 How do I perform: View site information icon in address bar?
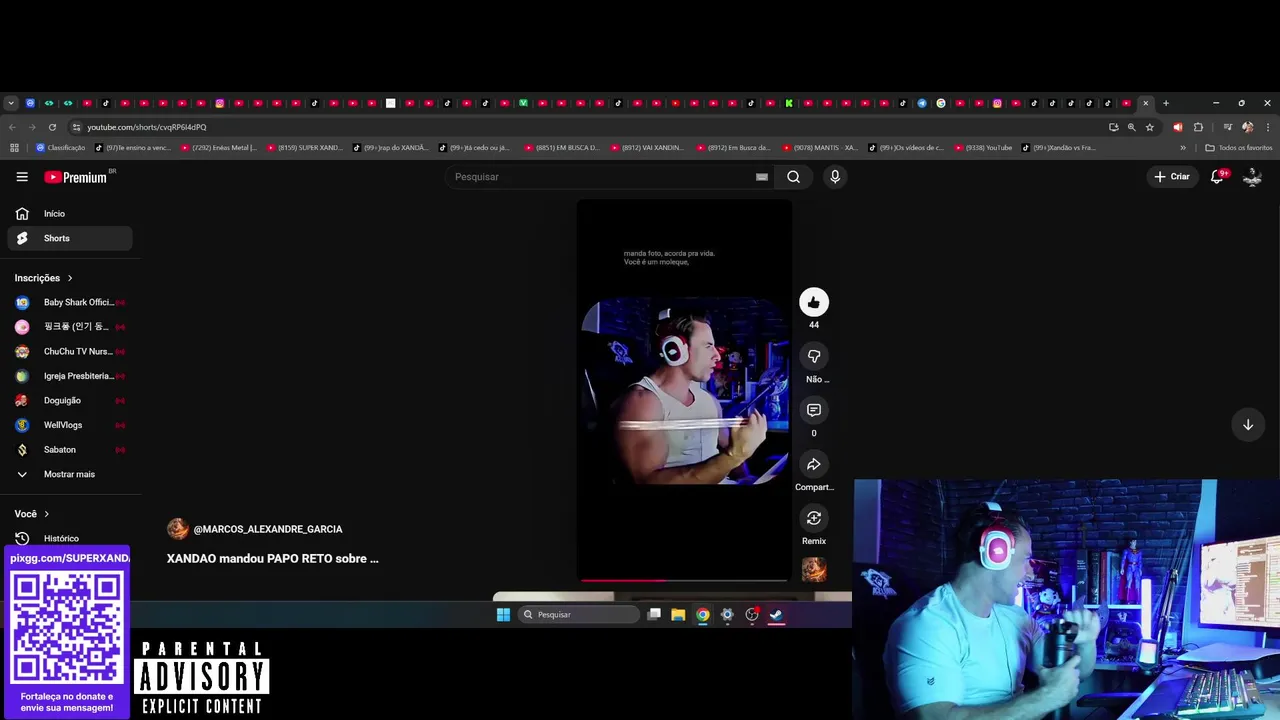tap(76, 127)
